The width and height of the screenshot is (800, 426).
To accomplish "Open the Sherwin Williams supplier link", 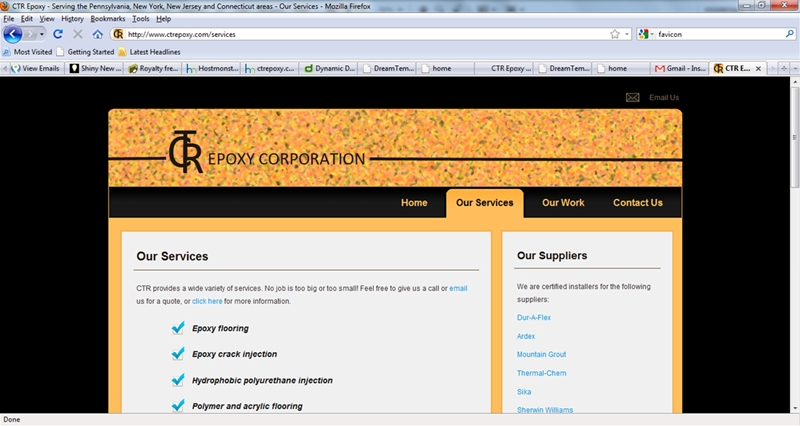I will coord(545,410).
